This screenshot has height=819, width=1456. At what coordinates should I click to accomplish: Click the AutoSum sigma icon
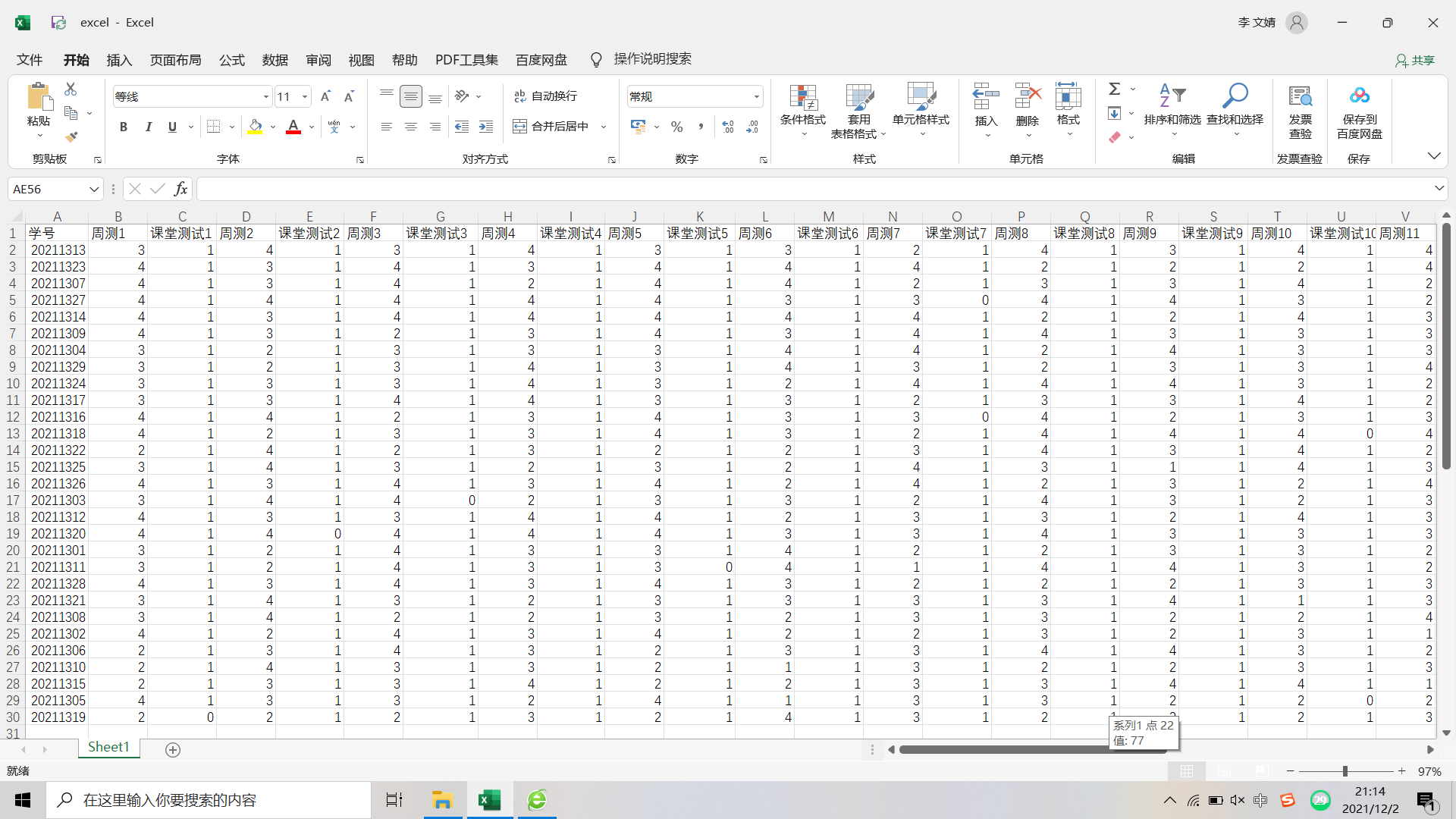pyautogui.click(x=1114, y=89)
